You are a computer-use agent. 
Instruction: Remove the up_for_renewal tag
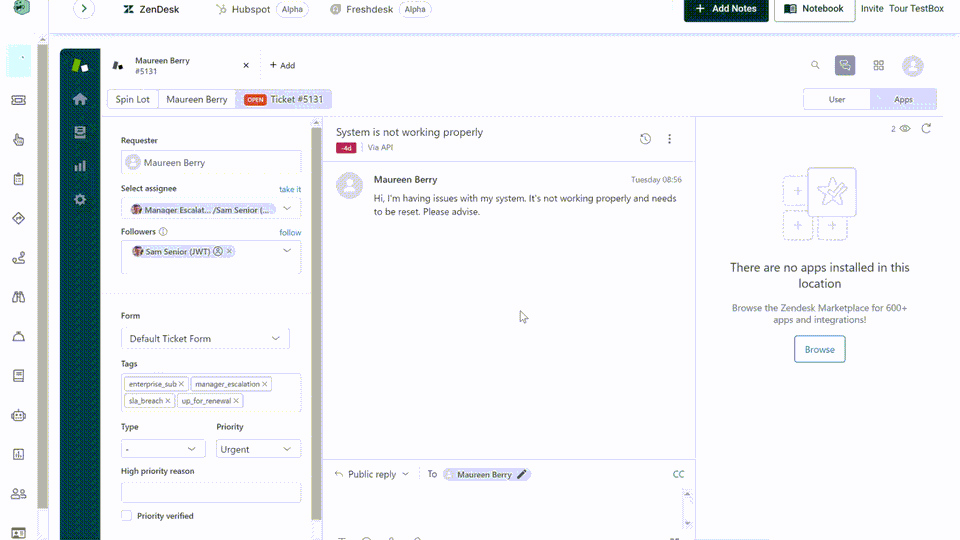click(x=236, y=401)
